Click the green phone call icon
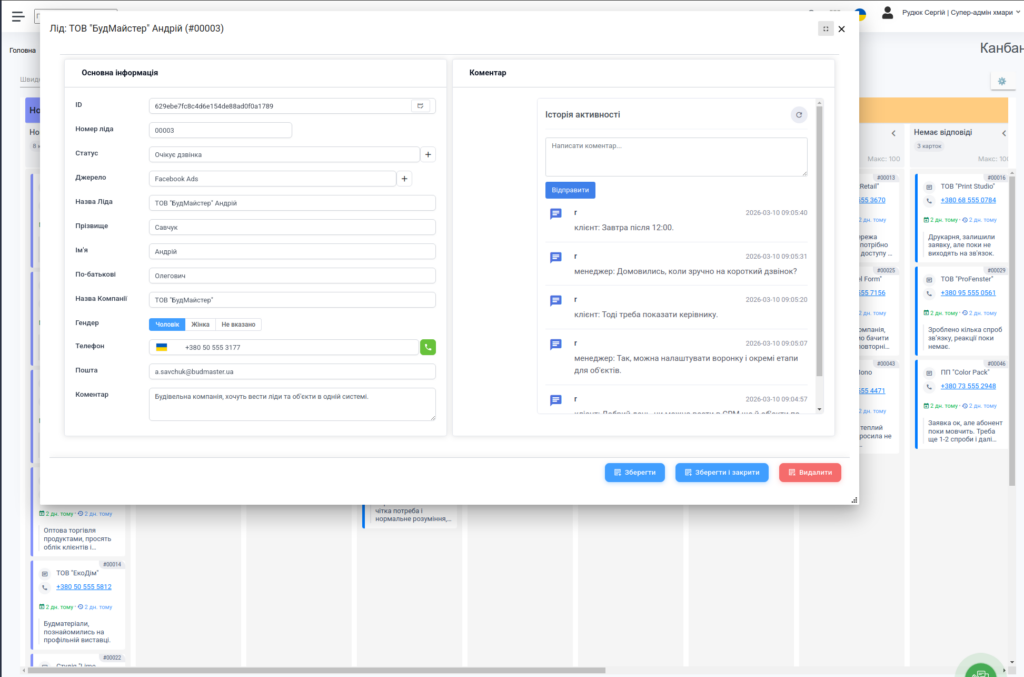 click(x=428, y=347)
